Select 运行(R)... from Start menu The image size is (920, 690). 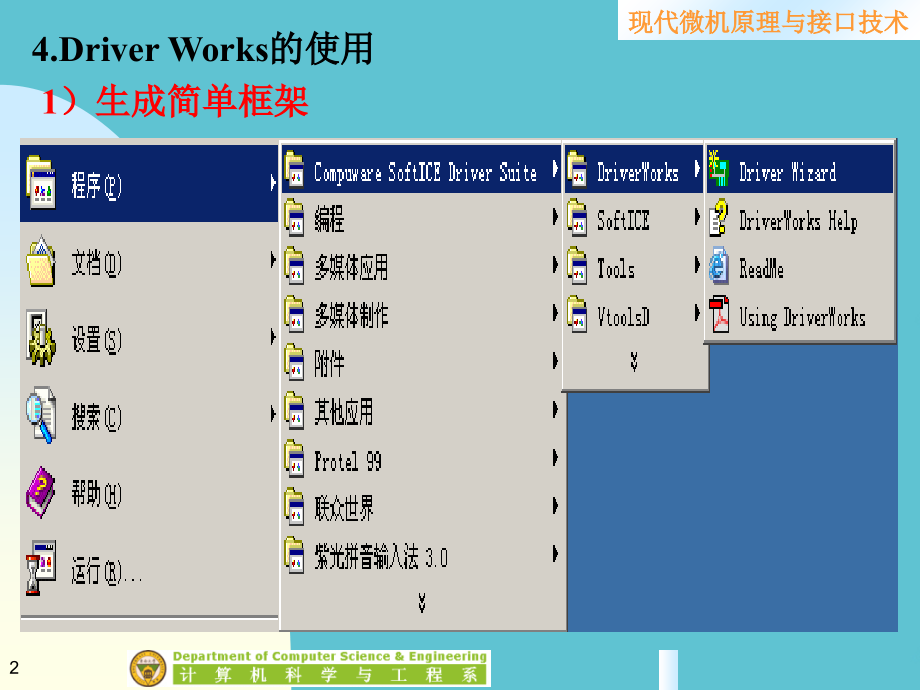point(149,569)
